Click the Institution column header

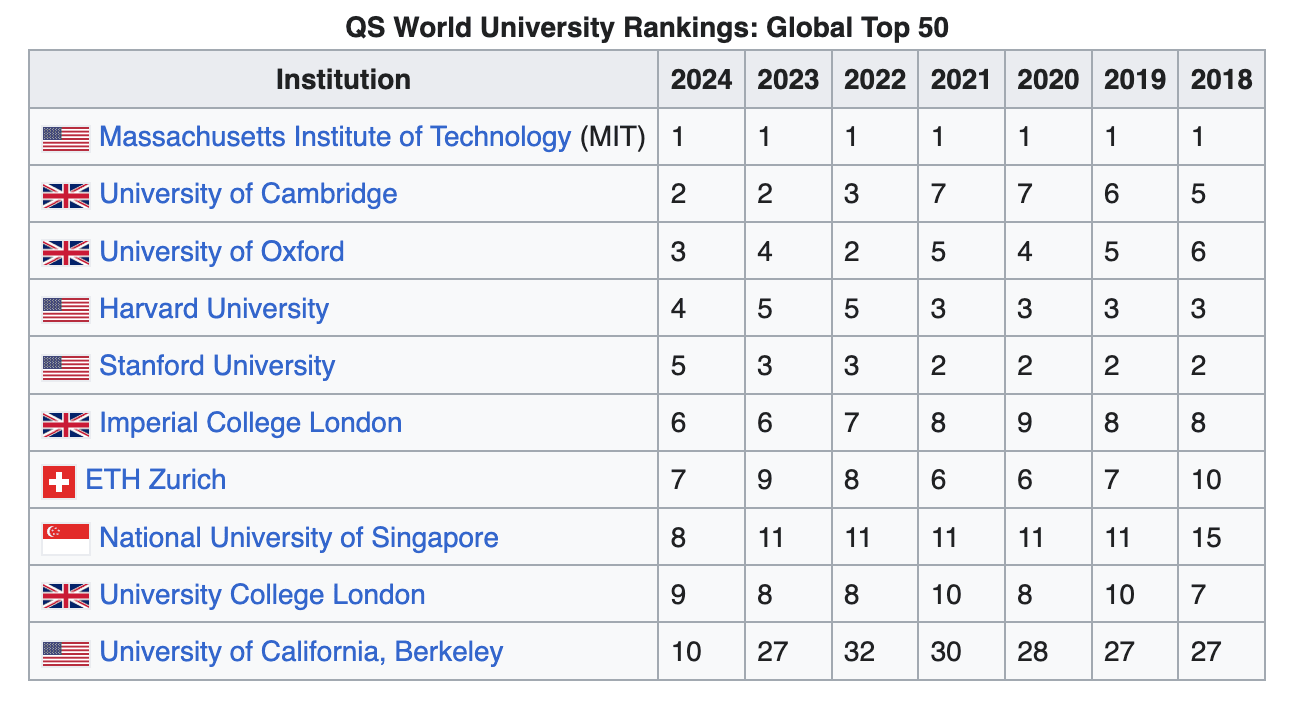(x=343, y=80)
